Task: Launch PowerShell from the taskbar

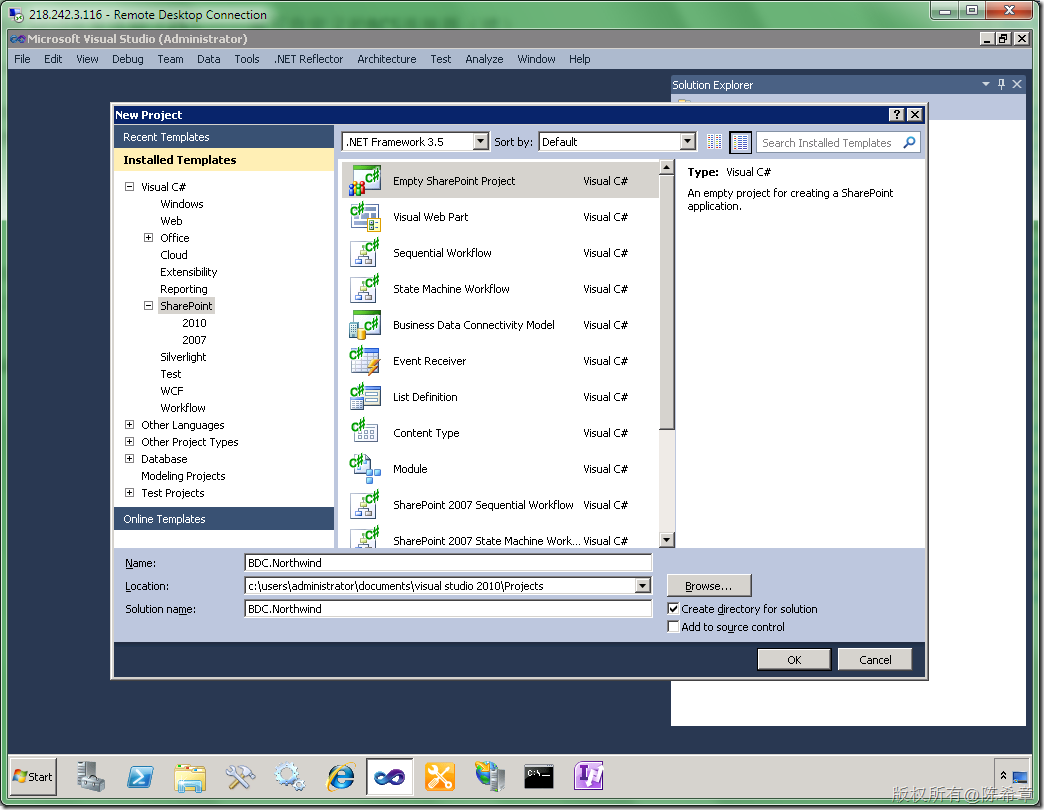Action: coord(140,776)
